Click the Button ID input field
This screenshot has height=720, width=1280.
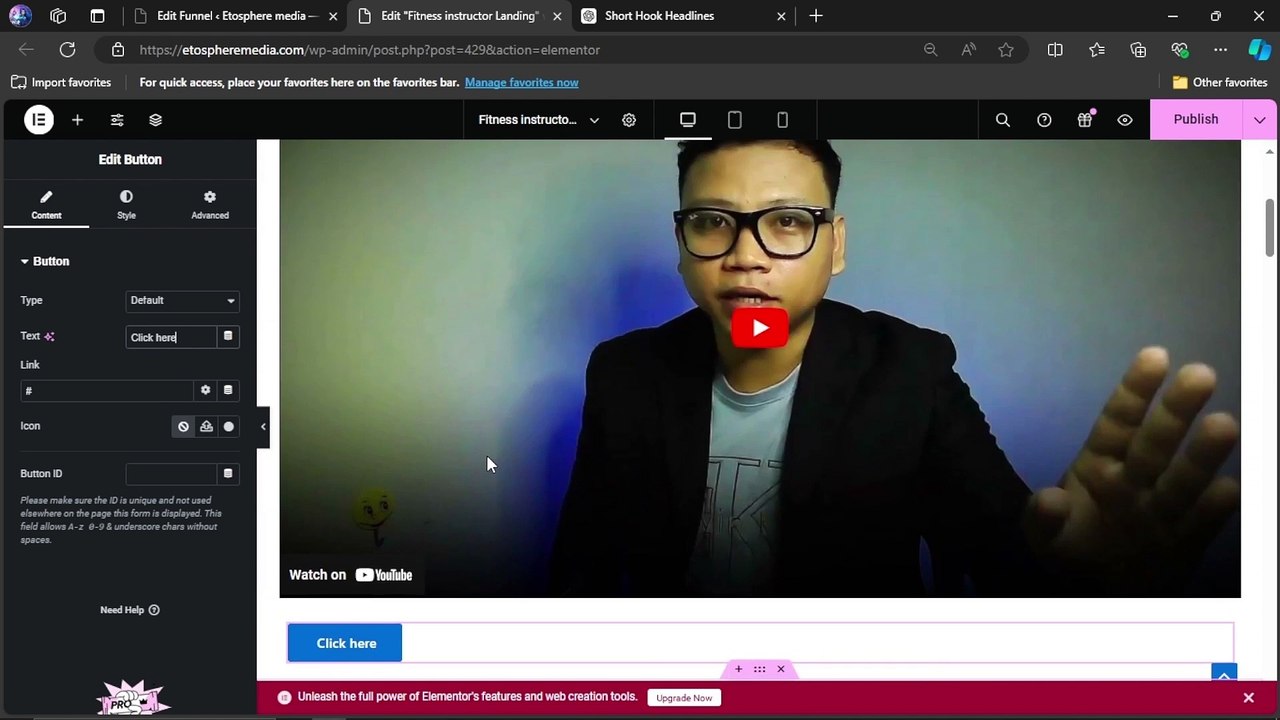[171, 474]
